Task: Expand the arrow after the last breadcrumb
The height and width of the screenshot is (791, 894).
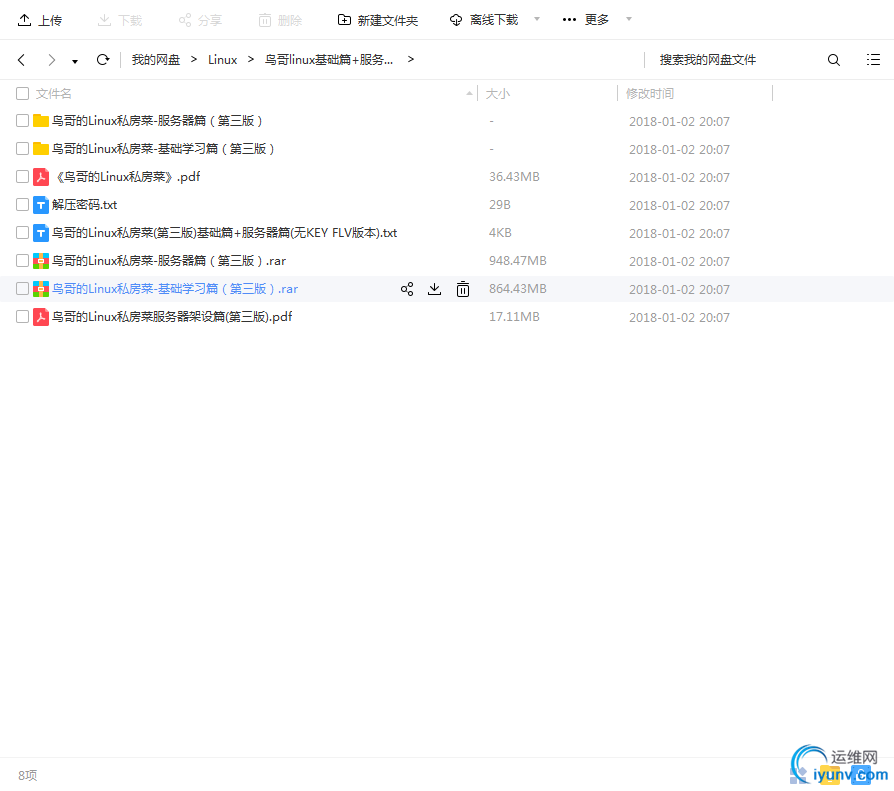Action: coord(411,59)
